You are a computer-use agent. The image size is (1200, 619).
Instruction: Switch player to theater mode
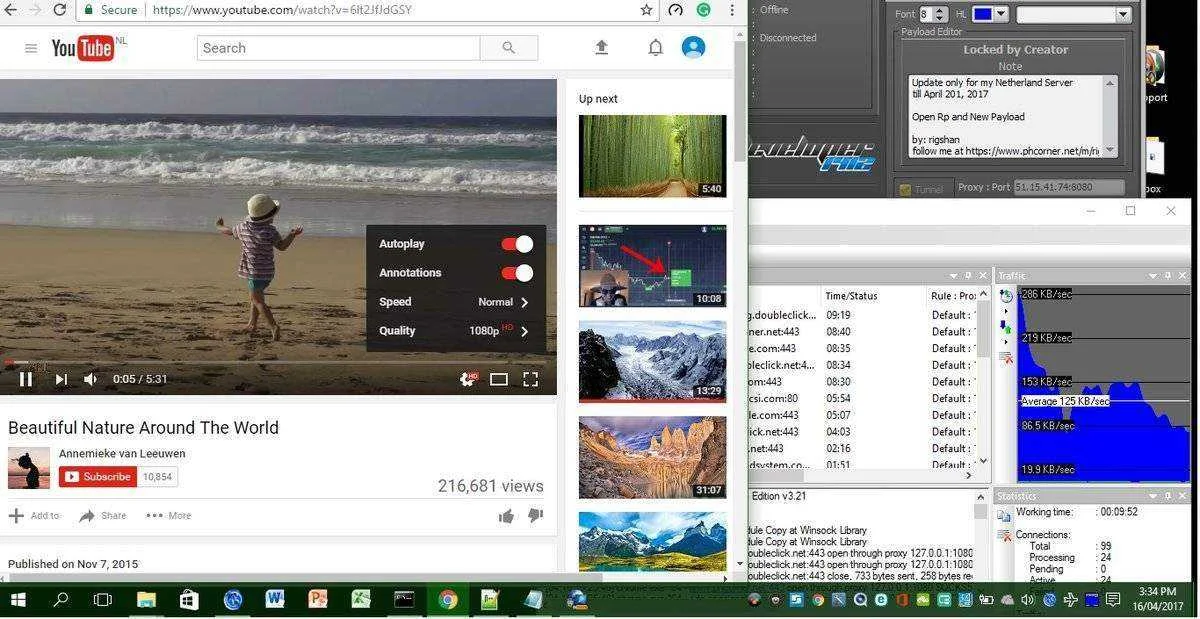498,379
